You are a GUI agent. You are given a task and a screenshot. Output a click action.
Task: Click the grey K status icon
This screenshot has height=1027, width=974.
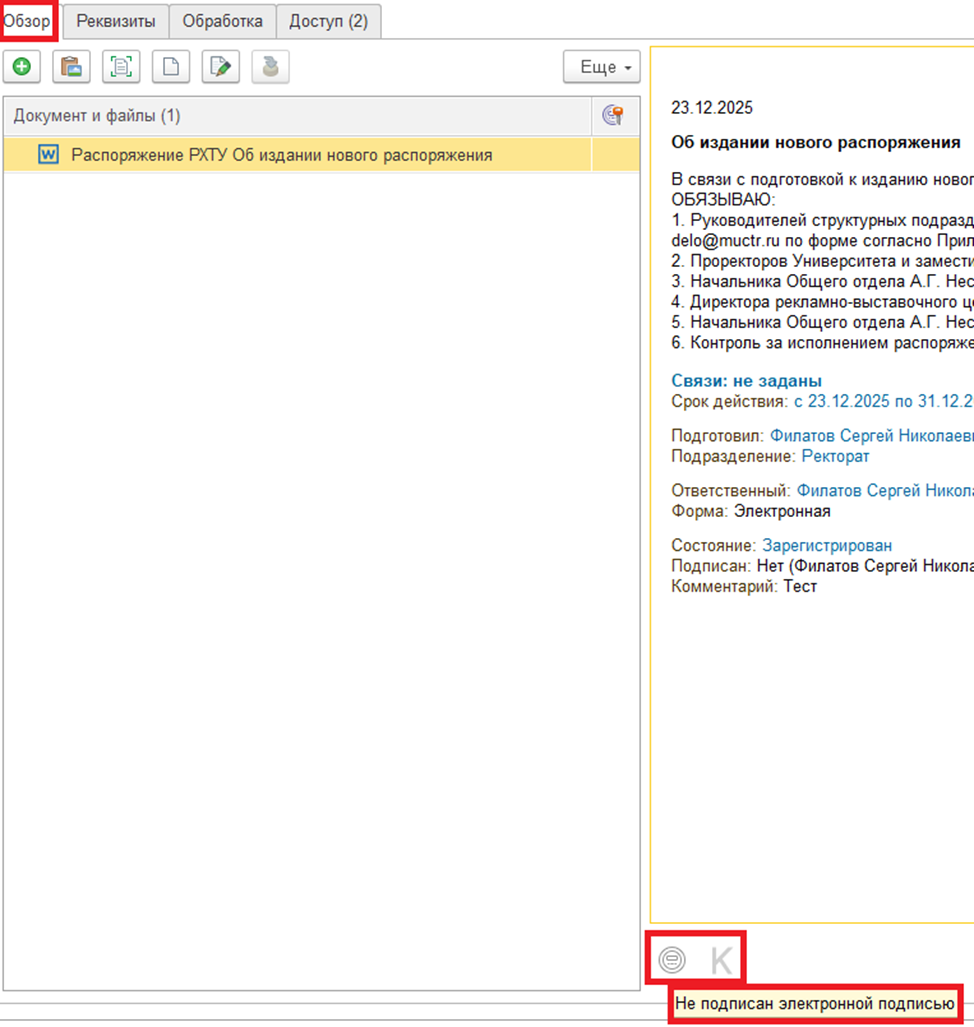click(x=721, y=961)
